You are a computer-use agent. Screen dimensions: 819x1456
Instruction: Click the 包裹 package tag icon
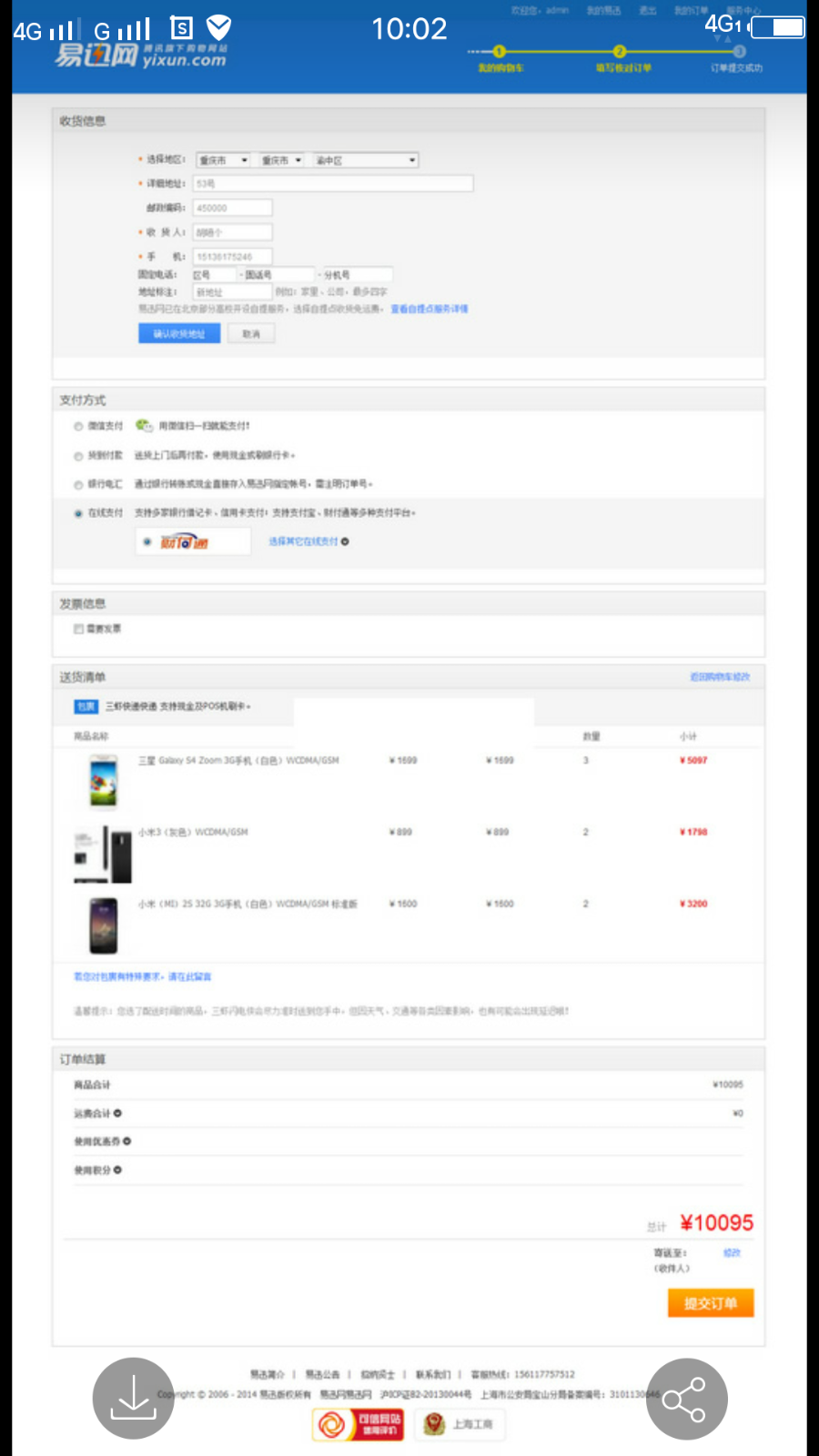pos(86,706)
